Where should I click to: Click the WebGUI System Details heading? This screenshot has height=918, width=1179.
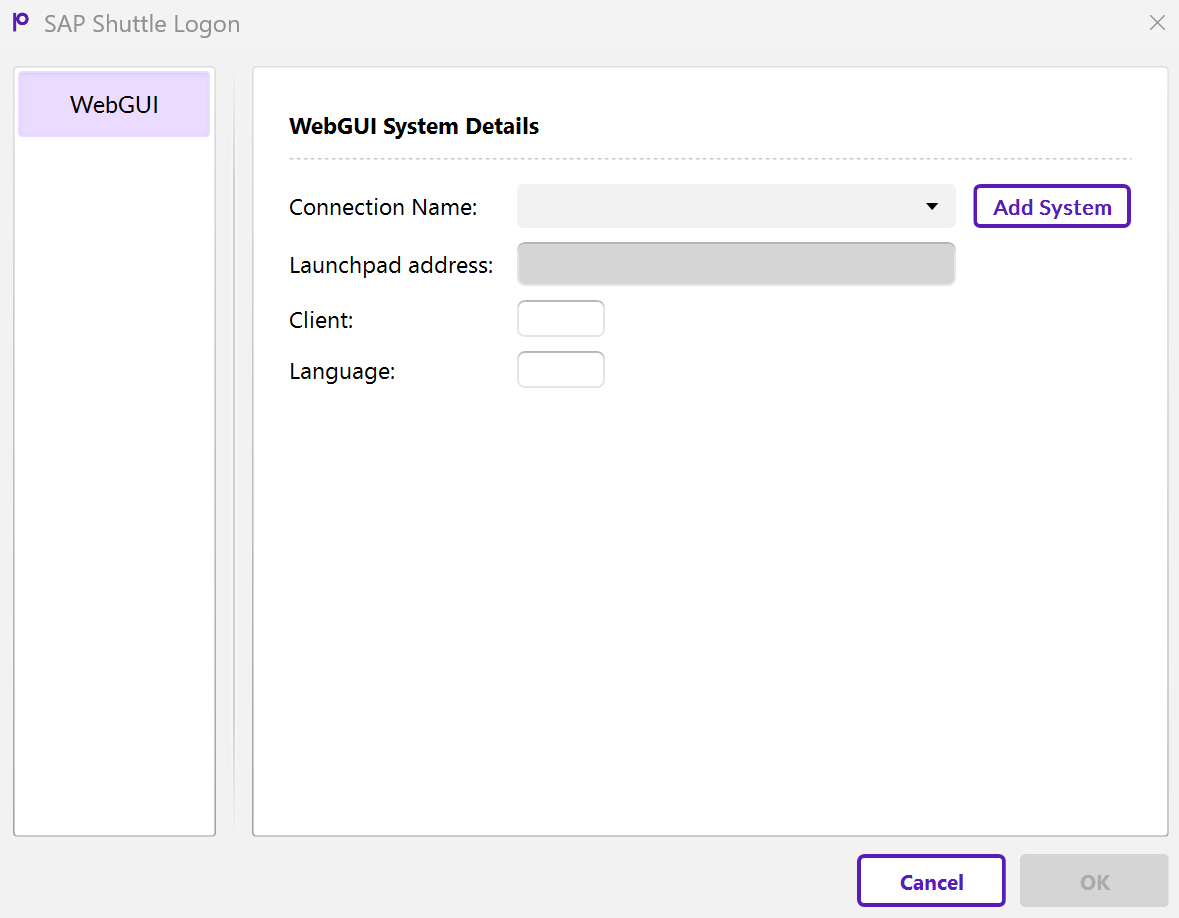pyautogui.click(x=414, y=126)
